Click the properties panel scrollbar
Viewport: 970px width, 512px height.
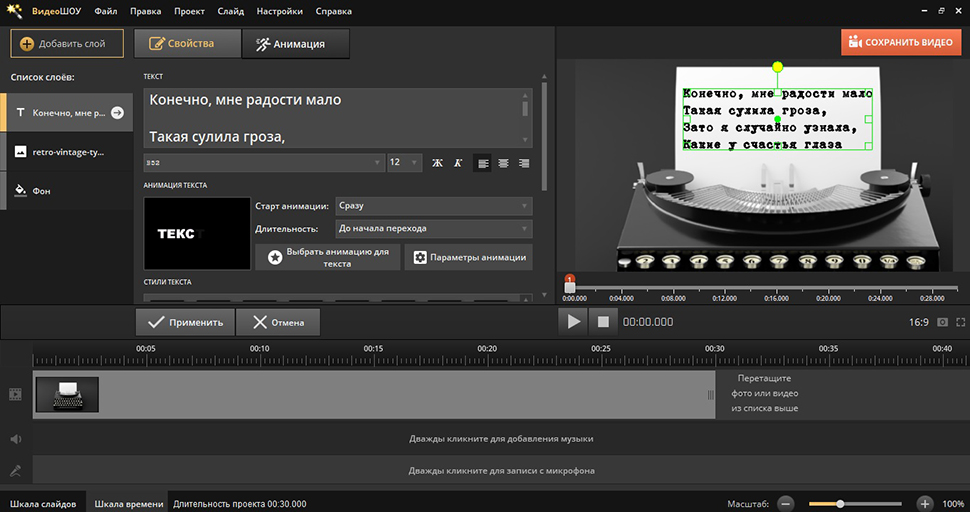tap(544, 136)
